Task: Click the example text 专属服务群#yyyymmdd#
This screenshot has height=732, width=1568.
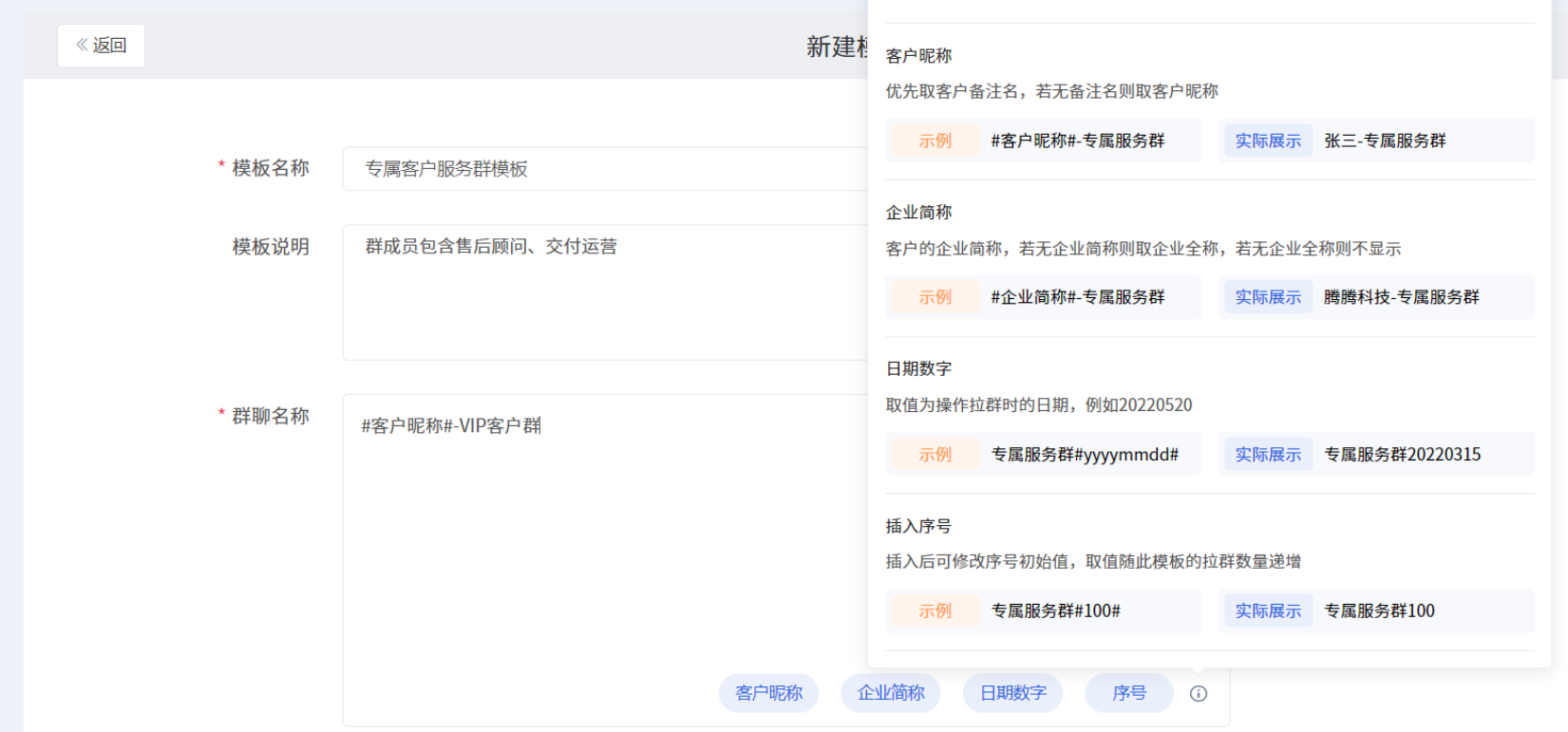Action: point(1085,455)
